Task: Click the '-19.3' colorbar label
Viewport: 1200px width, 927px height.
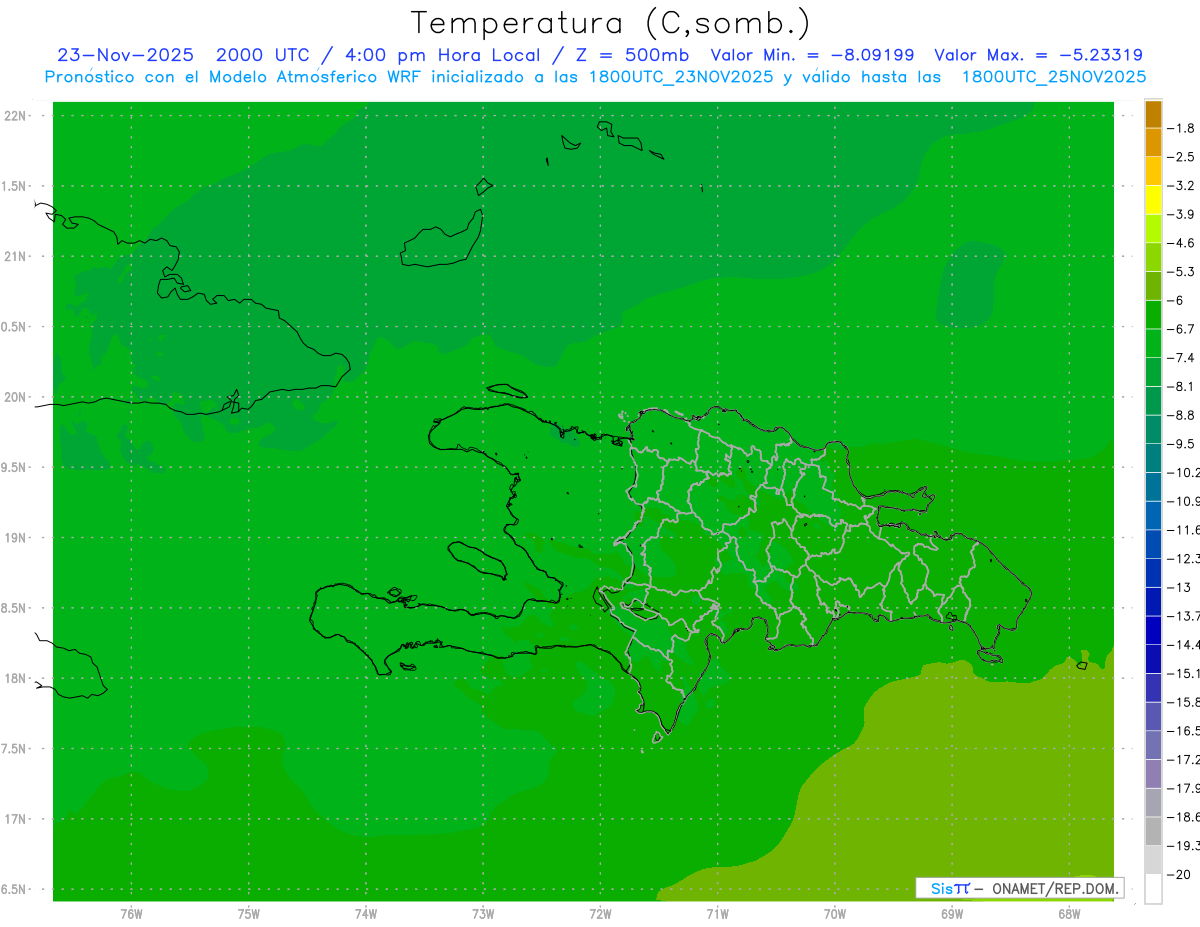Action: 1184,845
